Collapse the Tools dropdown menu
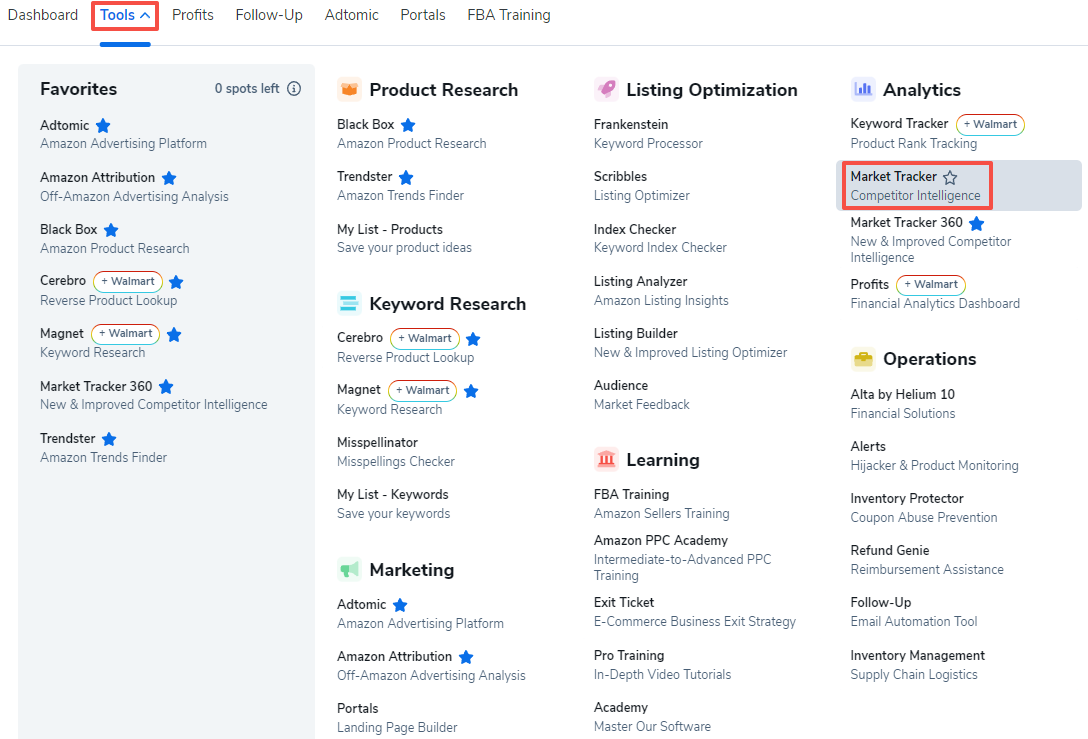This screenshot has width=1088, height=739. [x=126, y=15]
